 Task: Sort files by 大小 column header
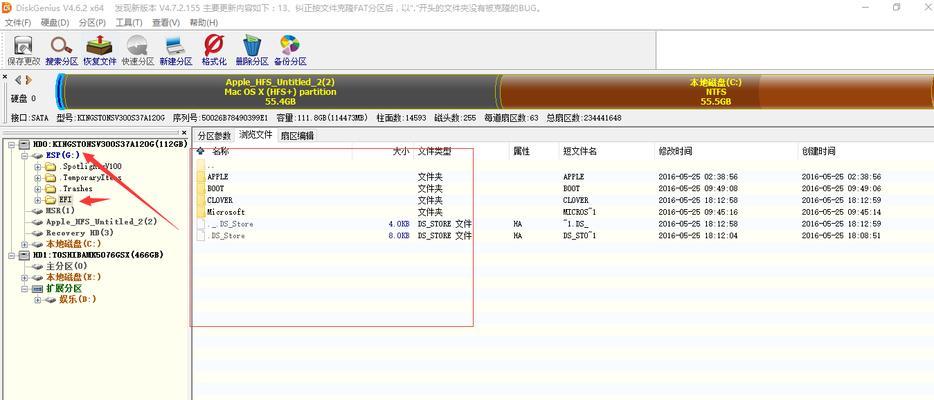point(382,152)
